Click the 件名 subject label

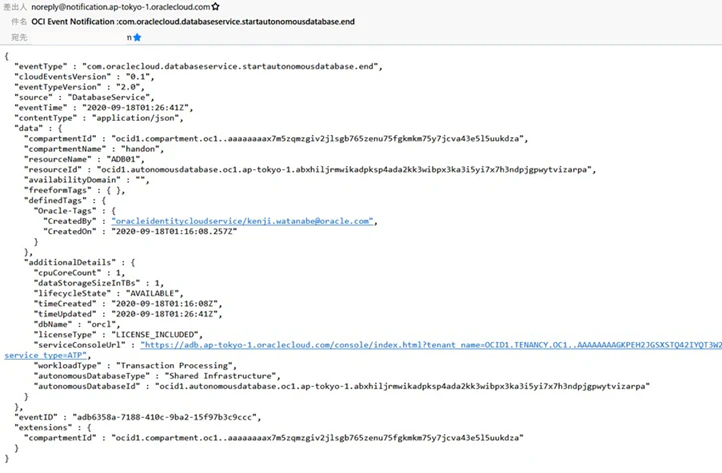pos(19,22)
